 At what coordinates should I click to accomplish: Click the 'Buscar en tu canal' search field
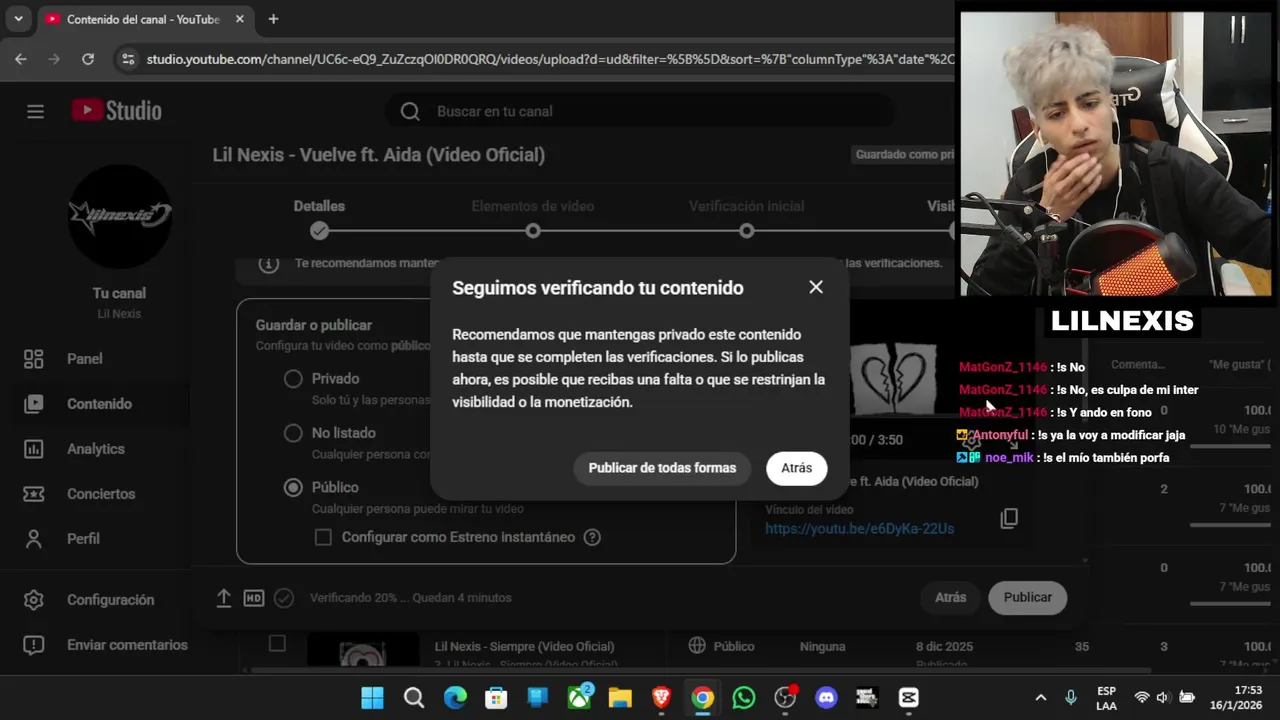(640, 111)
